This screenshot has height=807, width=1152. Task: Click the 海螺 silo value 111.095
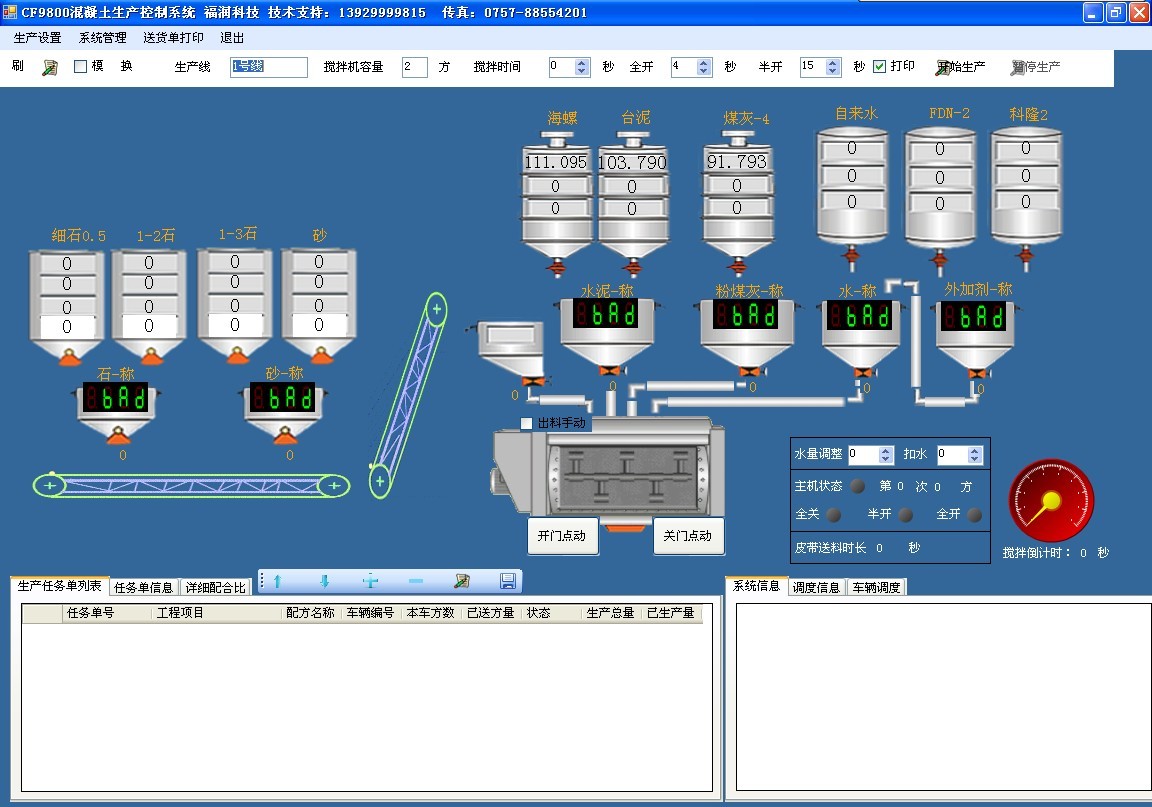click(x=555, y=162)
